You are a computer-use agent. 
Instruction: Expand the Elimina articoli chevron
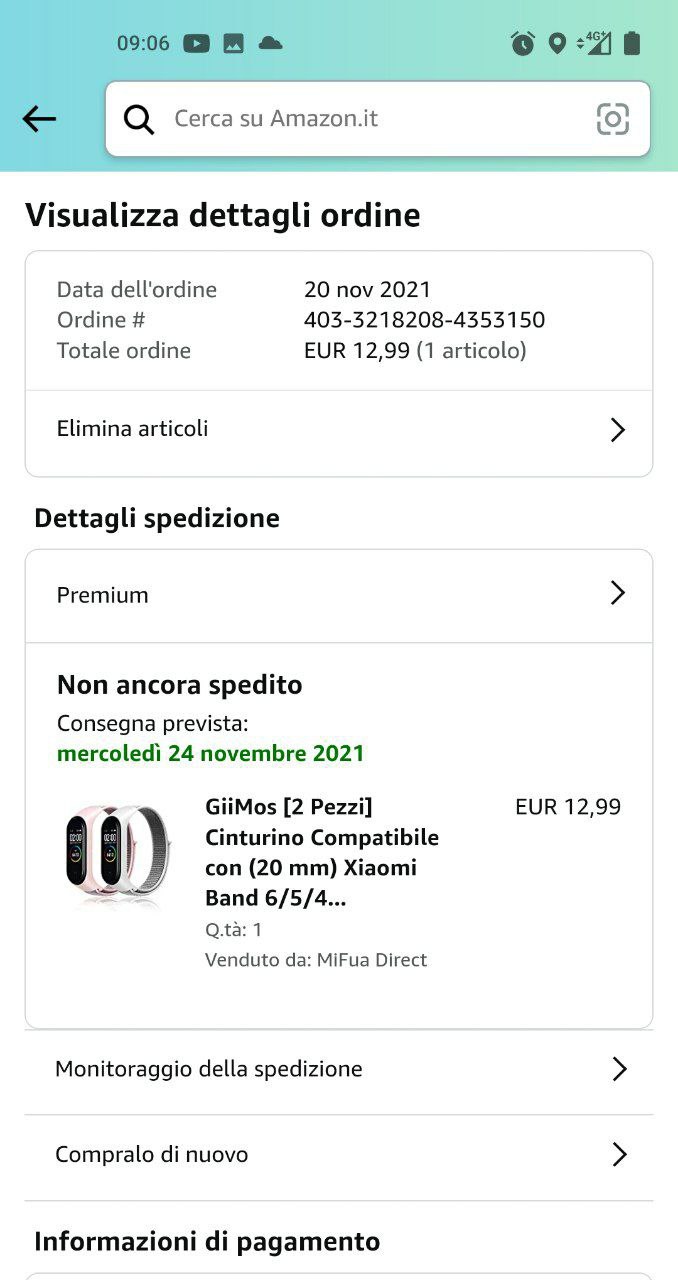(x=618, y=430)
